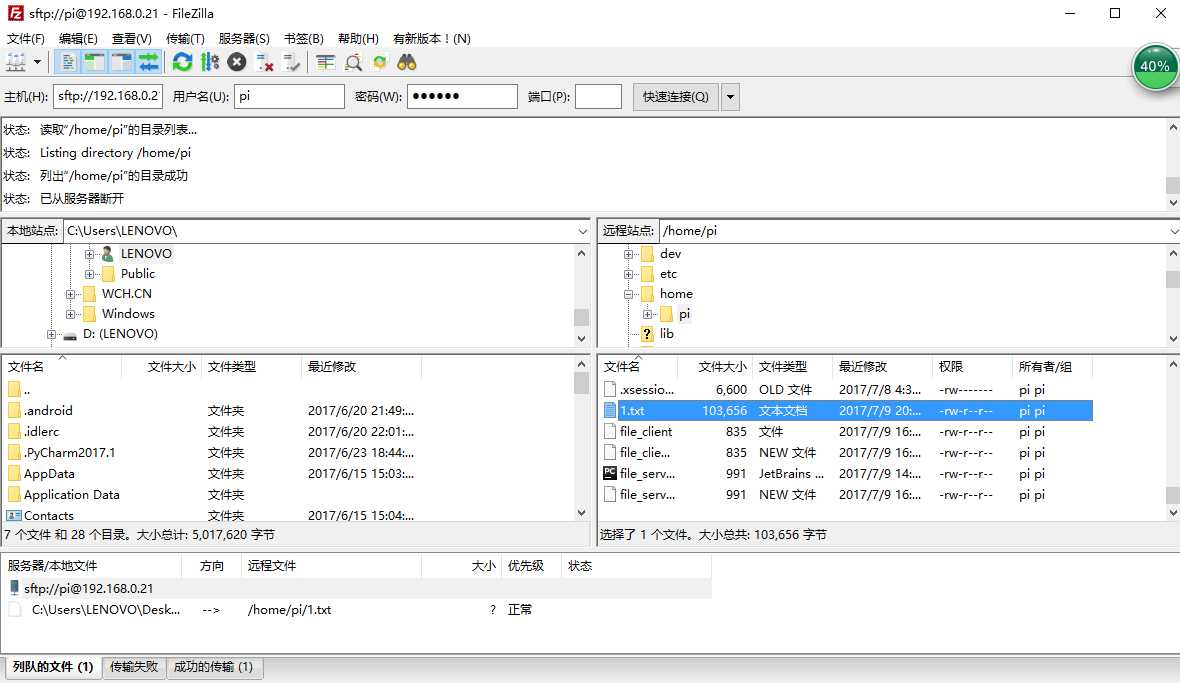The image size is (1180, 683).
Task: Sort remote list by 所有者/组 column
Action: click(x=1052, y=366)
